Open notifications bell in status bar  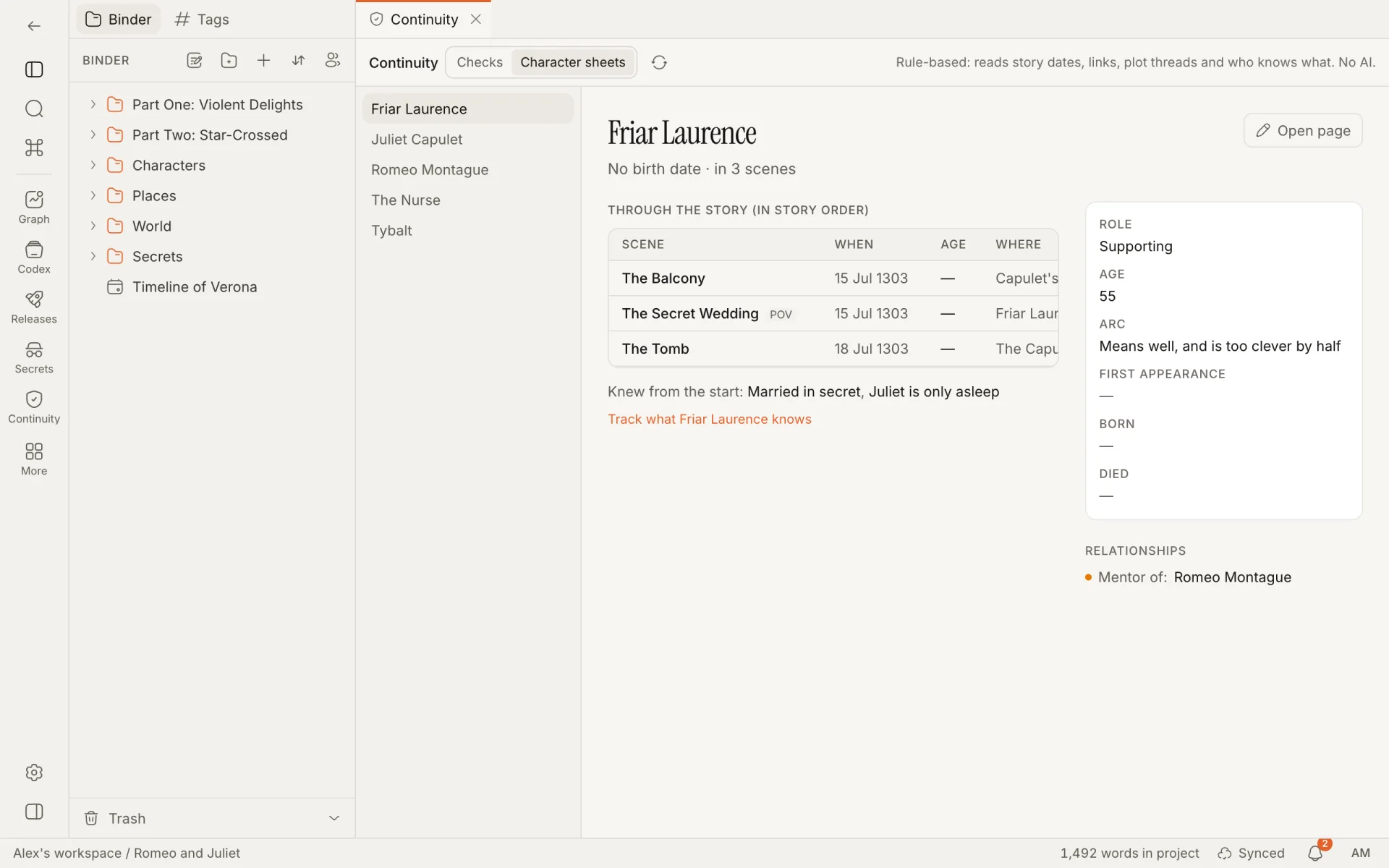[x=1315, y=854]
